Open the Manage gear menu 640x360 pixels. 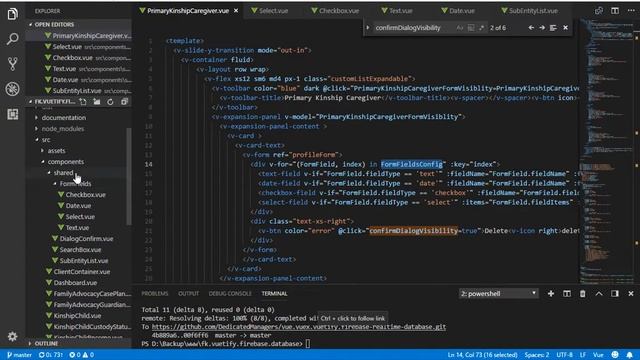[x=13, y=336]
